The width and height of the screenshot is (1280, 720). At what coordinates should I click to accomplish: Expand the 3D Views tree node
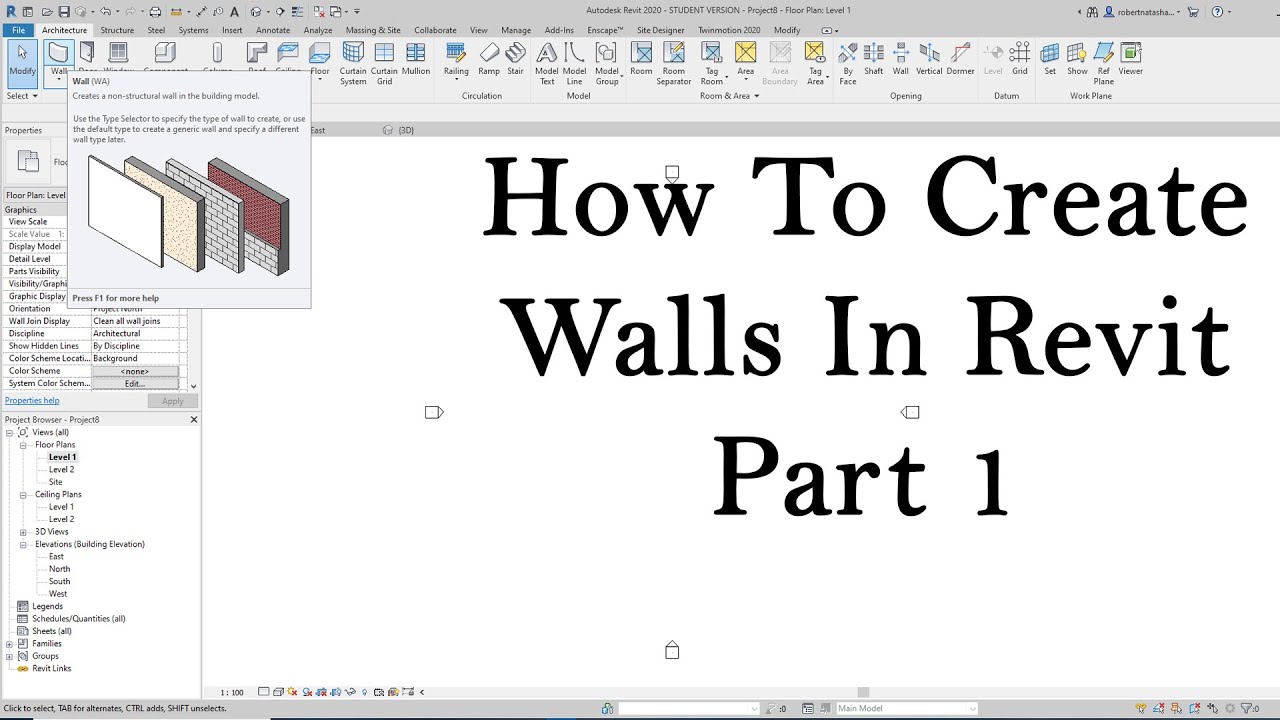coord(24,532)
